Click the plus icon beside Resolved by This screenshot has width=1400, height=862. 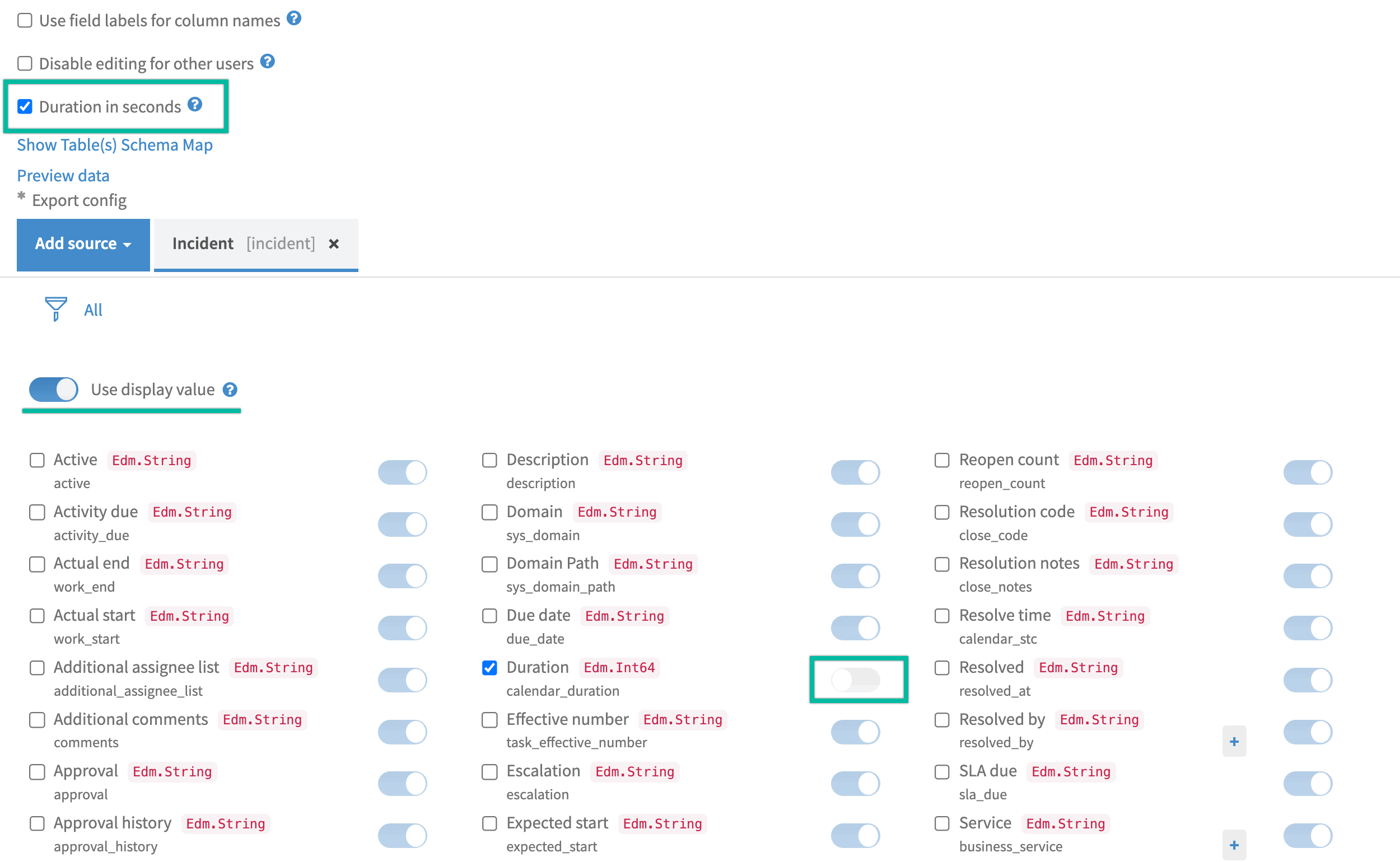click(x=1234, y=741)
